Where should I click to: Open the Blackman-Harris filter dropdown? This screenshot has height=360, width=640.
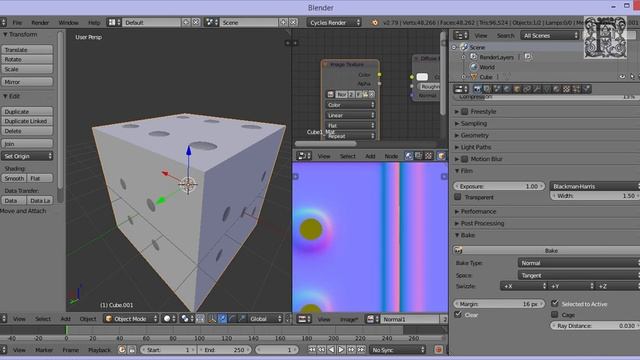(x=595, y=186)
